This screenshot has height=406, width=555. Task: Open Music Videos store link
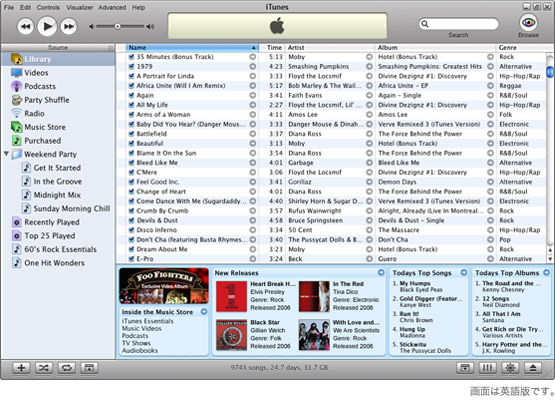[x=142, y=328]
